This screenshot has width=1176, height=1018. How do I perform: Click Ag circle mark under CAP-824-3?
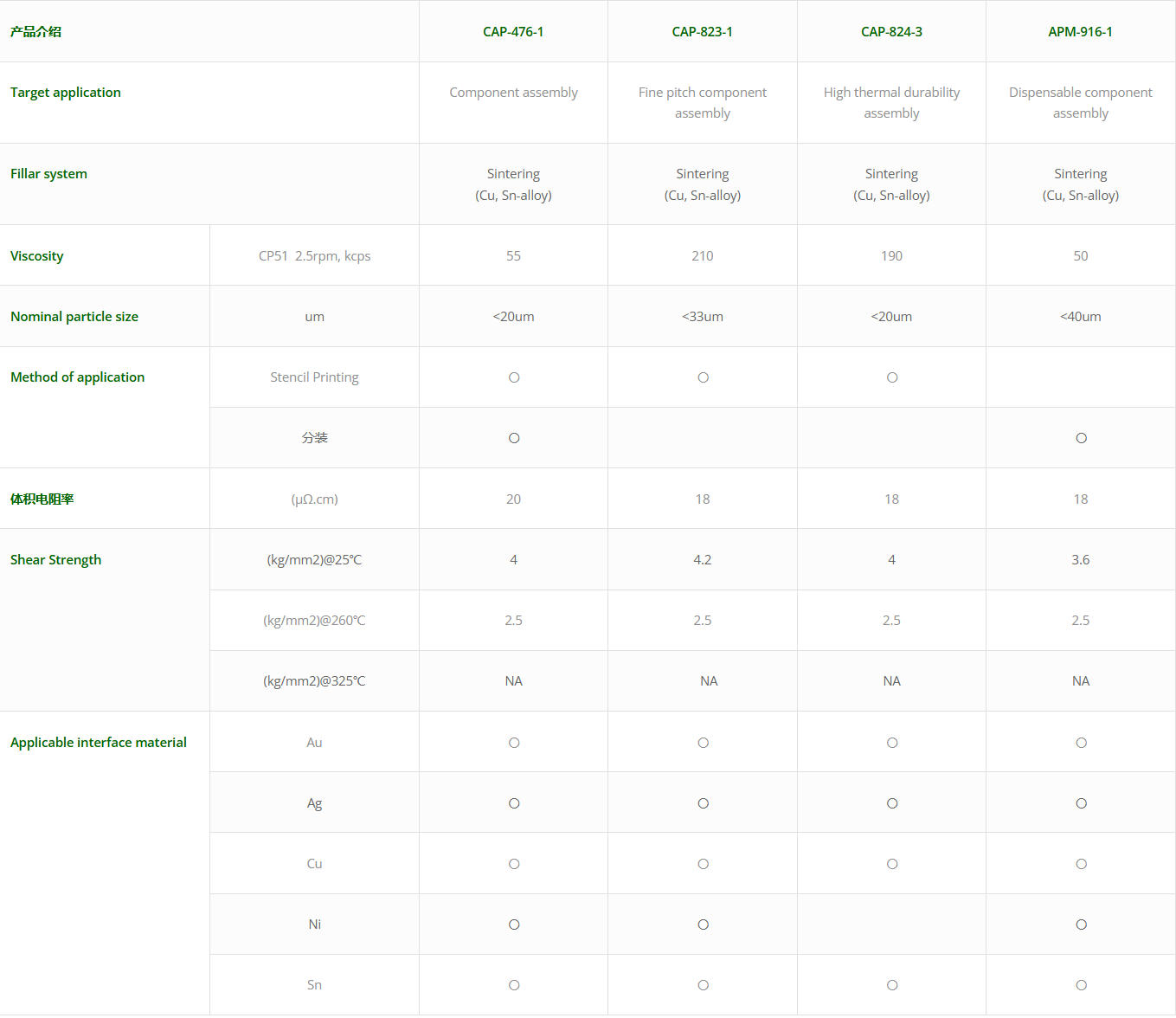(892, 803)
